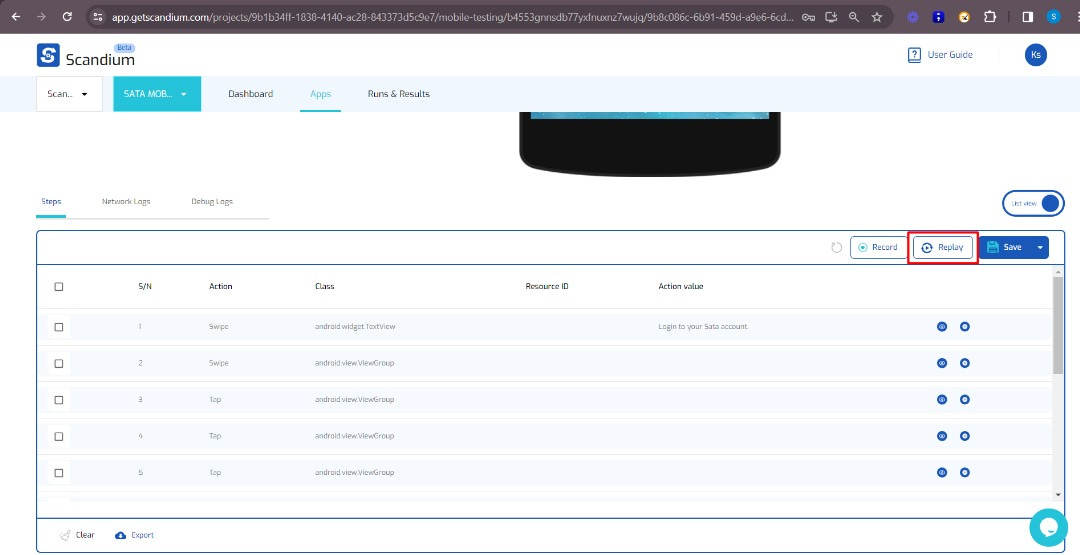View step 2 with the eye icon
The image size is (1080, 555).
942,363
